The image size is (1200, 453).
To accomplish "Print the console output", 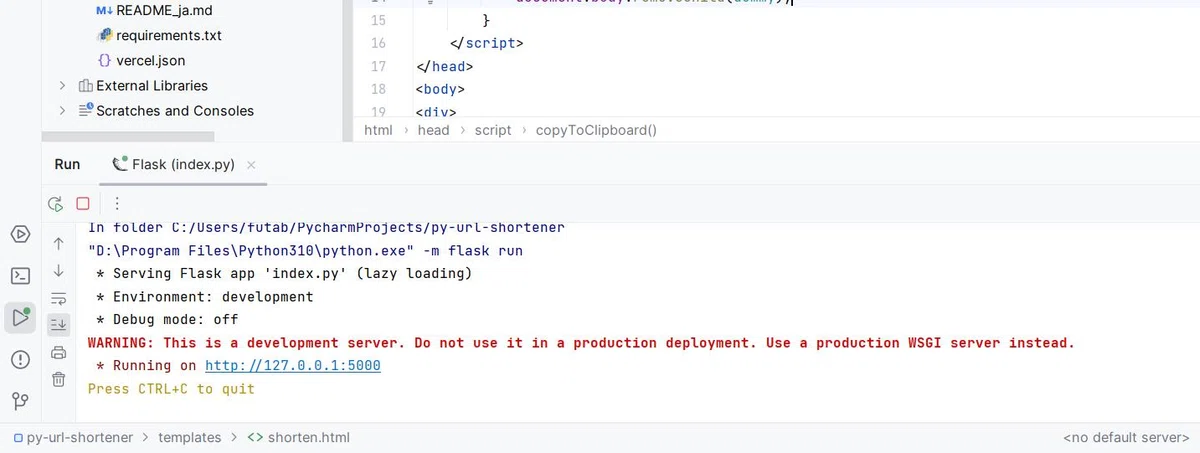I will pos(58,351).
